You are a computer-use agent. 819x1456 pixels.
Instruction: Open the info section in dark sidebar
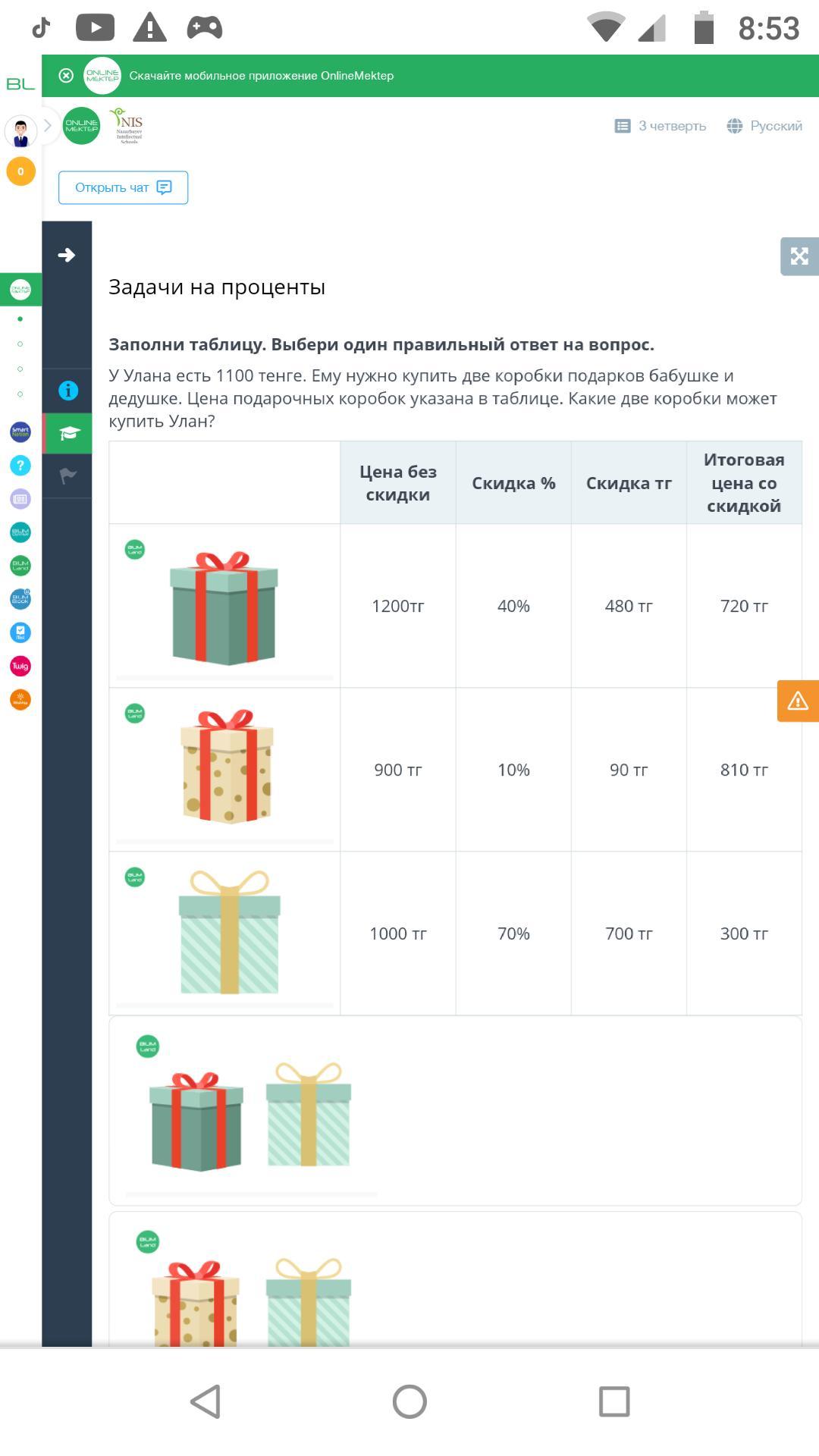coord(68,391)
